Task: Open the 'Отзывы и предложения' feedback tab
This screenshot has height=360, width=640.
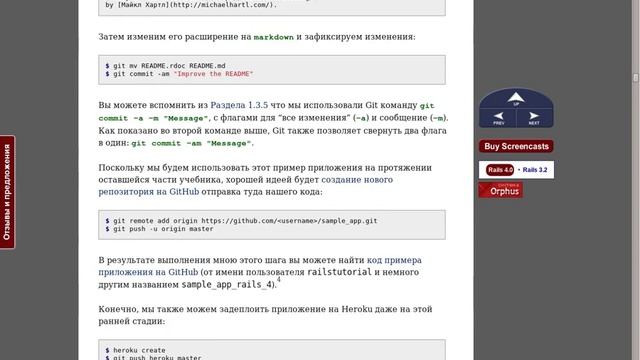Action: click(x=7, y=192)
